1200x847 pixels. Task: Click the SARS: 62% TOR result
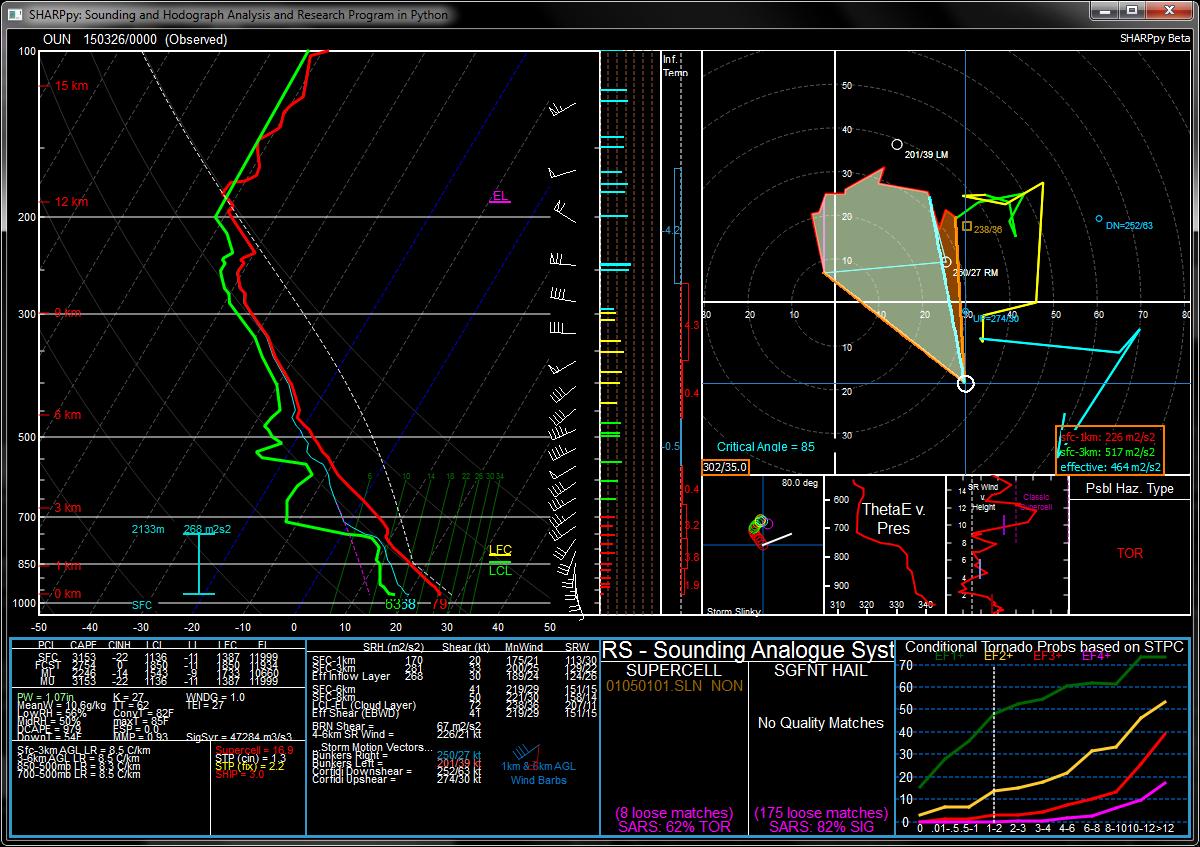(x=674, y=827)
